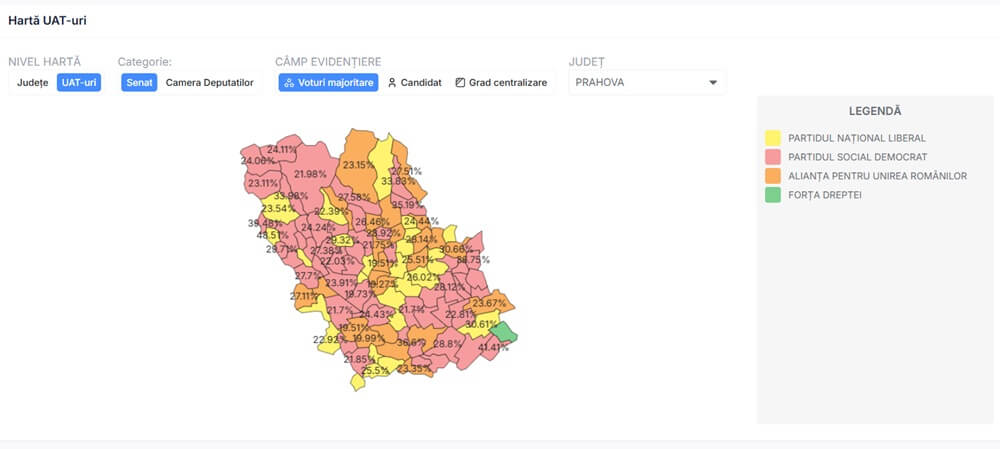Switch map level to Județe
This screenshot has width=1000, height=449.
pos(32,83)
